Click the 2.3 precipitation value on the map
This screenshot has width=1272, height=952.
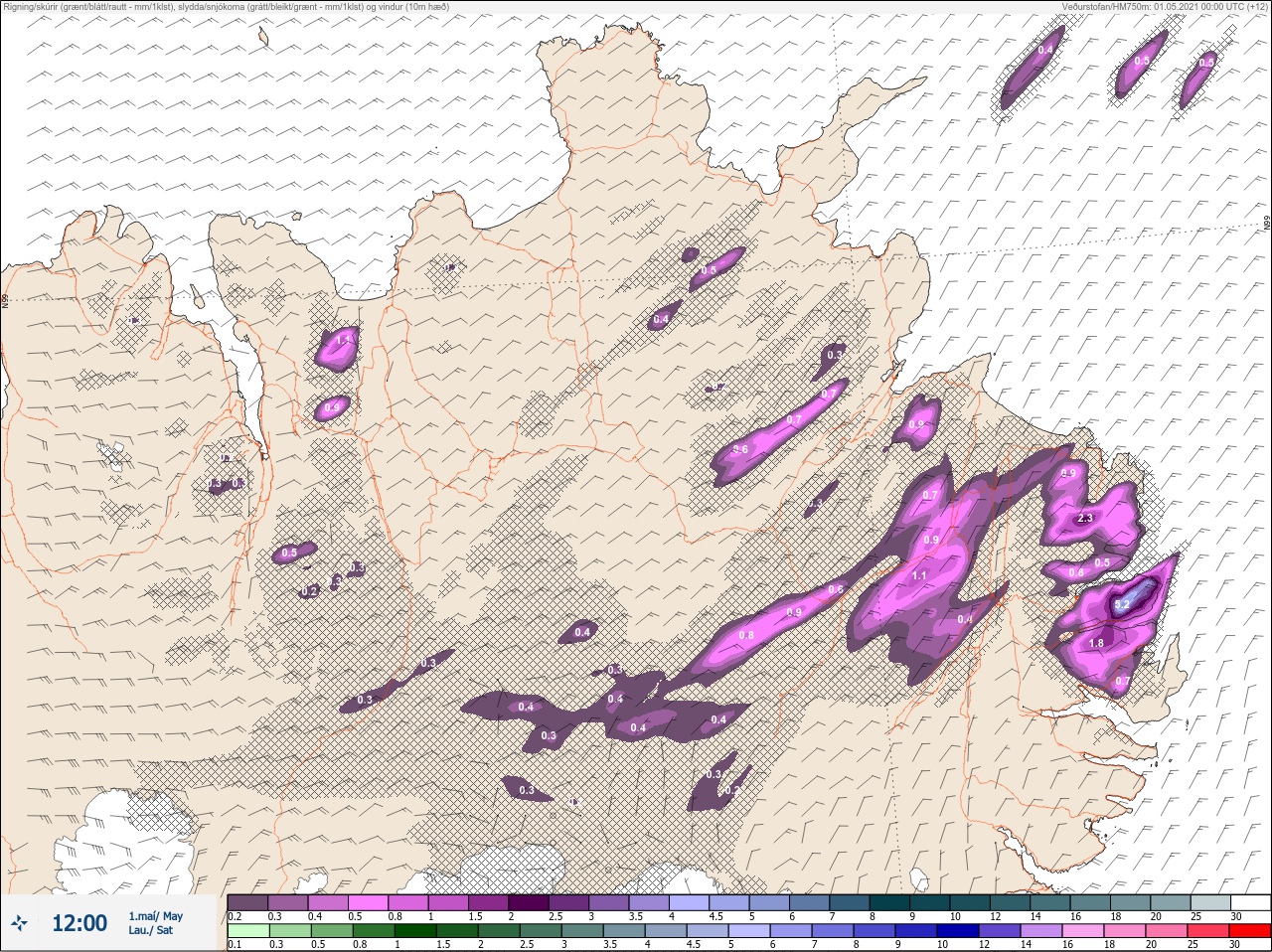click(x=1085, y=518)
